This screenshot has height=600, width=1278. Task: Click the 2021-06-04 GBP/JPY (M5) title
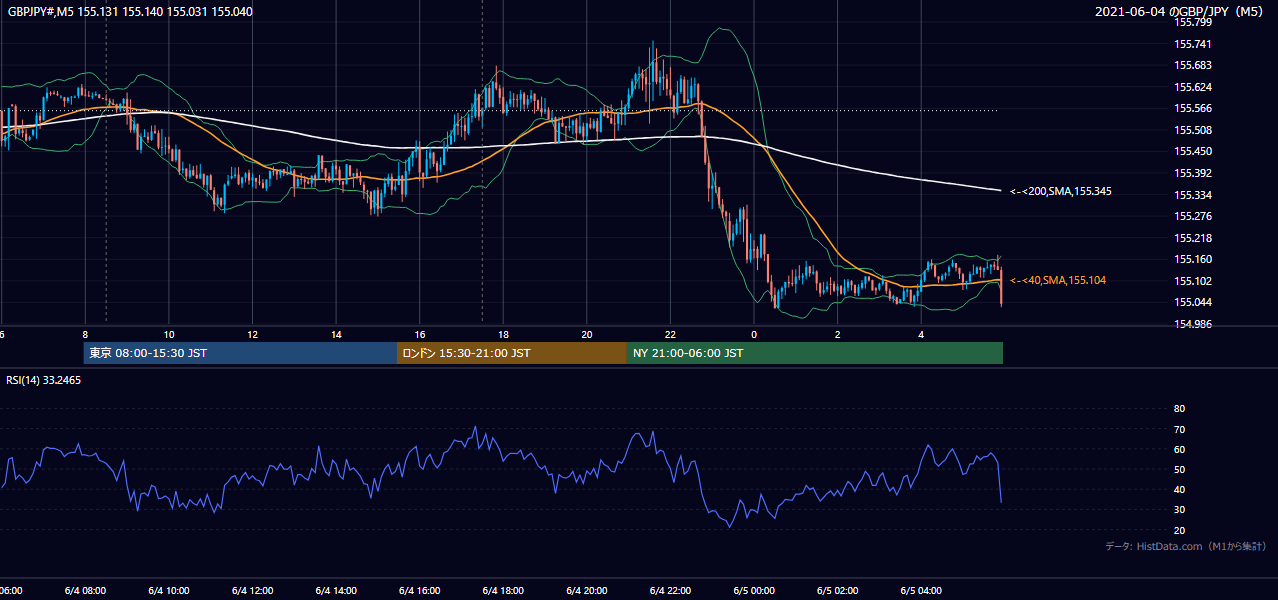pyautogui.click(x=1181, y=12)
